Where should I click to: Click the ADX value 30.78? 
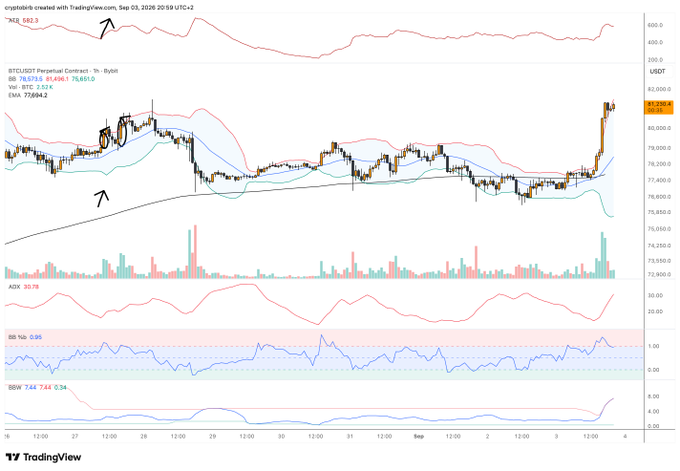point(31,287)
